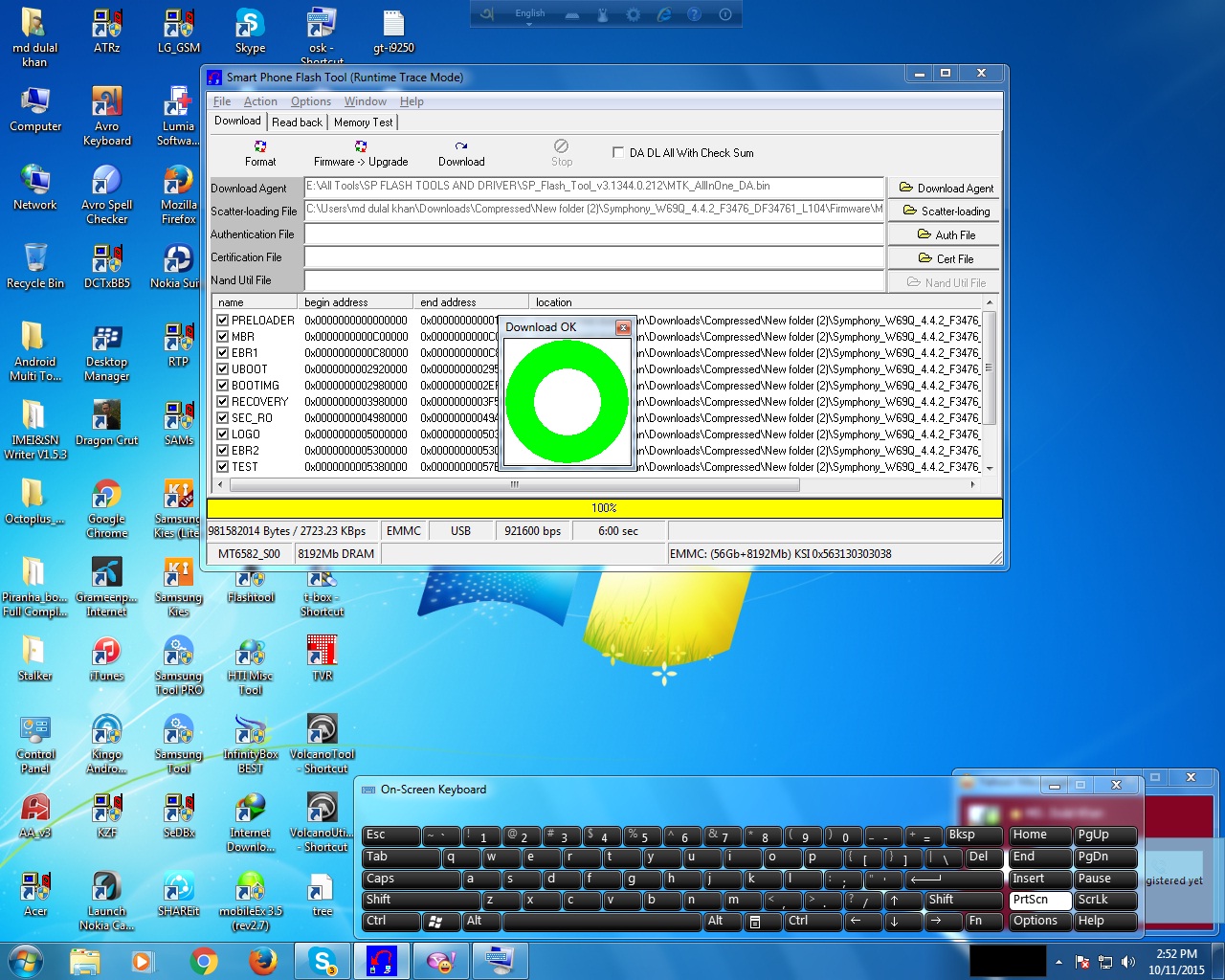Switch to the Read back tab
Viewport: 1225px width, 980px height.
click(297, 122)
